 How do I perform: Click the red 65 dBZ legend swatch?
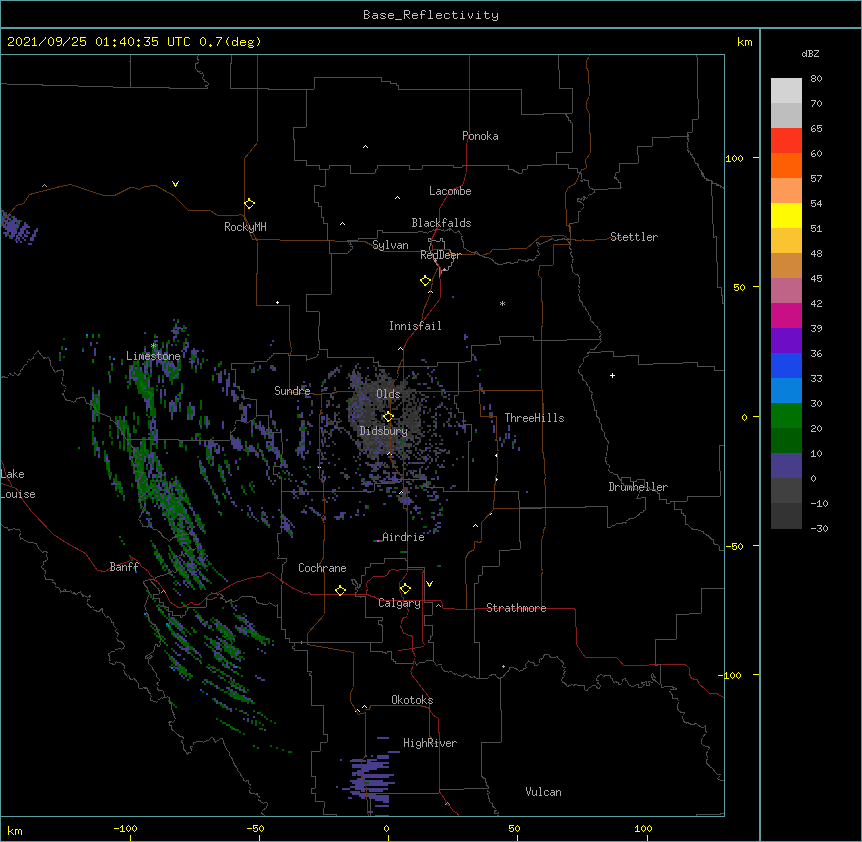[x=786, y=141]
